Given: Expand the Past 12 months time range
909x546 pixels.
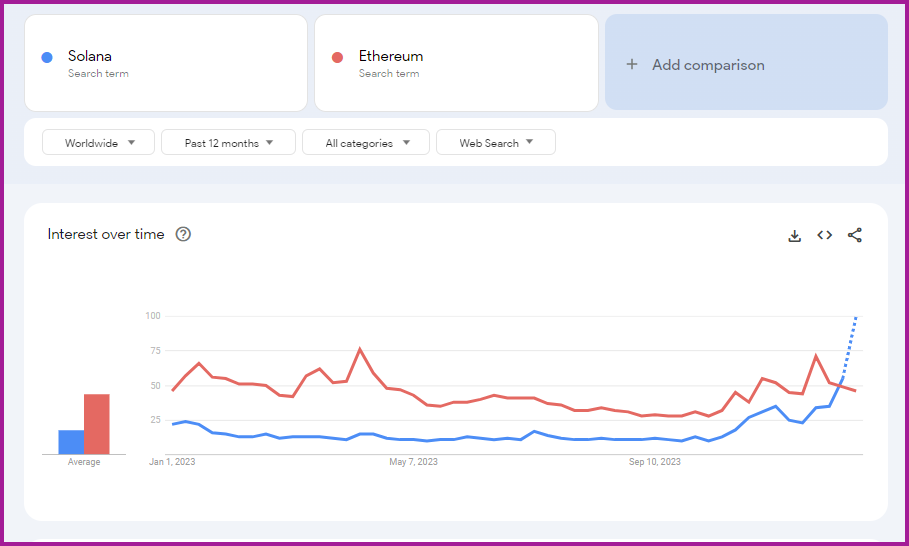Looking at the screenshot, I should click(228, 143).
